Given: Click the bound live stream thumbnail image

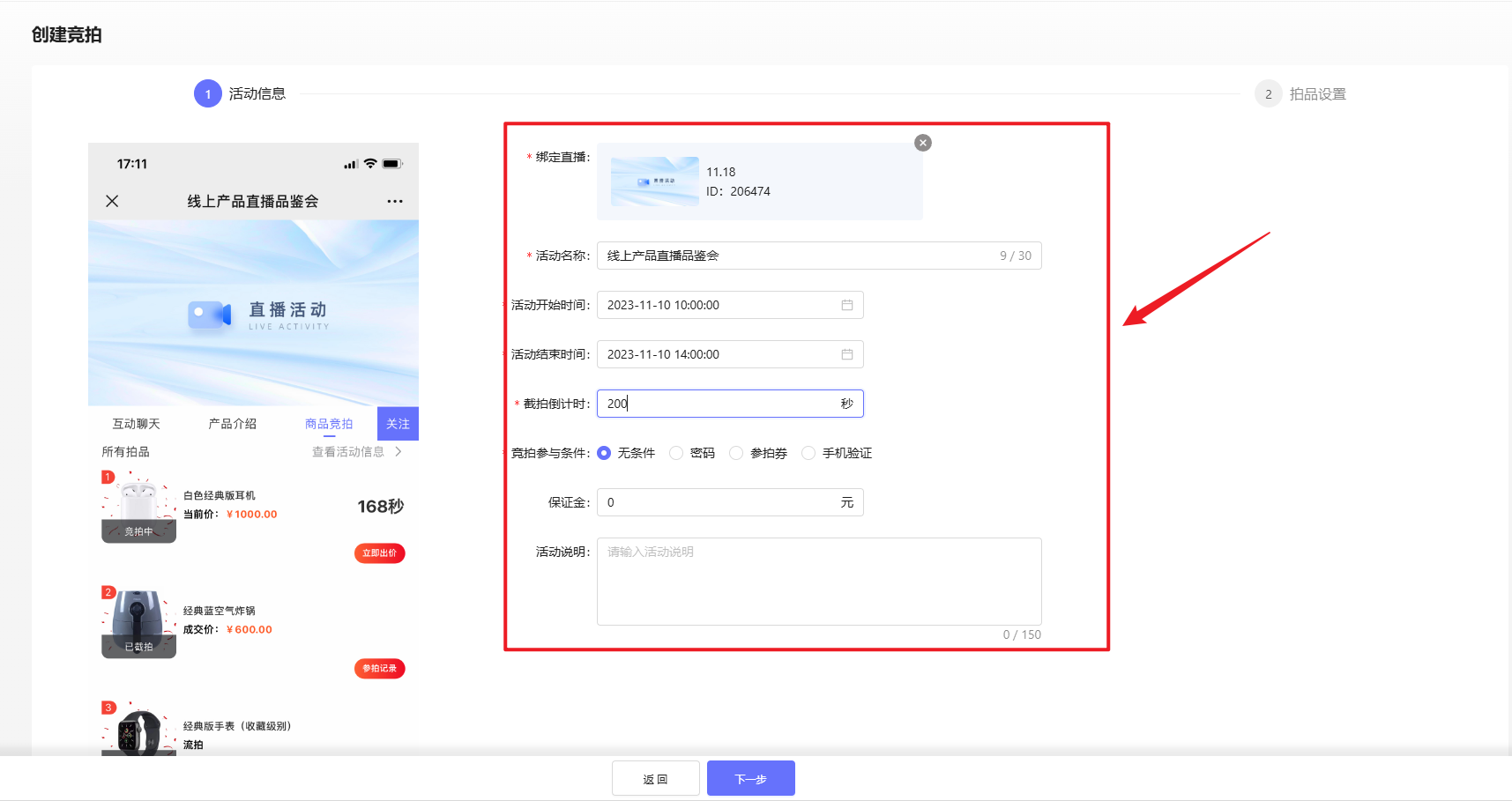Looking at the screenshot, I should click(654, 182).
